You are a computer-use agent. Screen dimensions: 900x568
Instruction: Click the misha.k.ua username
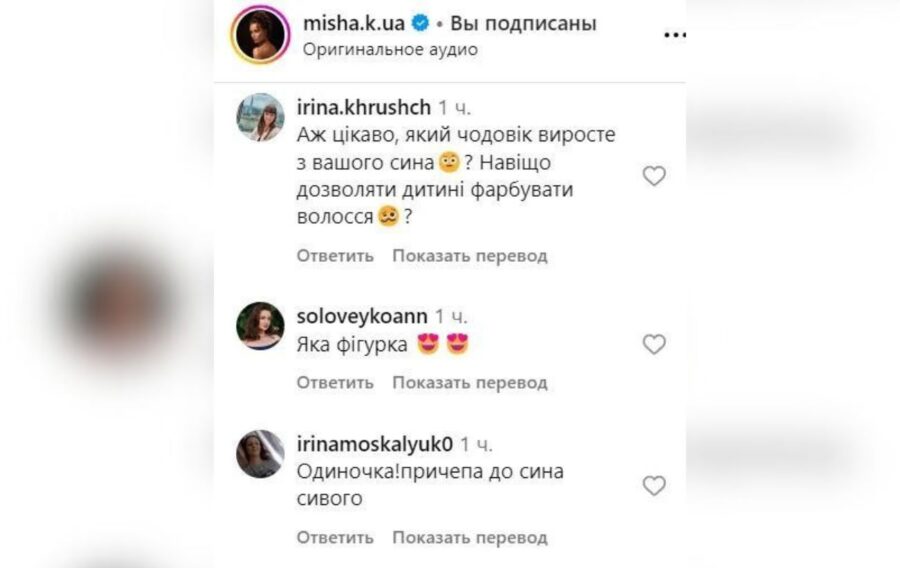354,24
